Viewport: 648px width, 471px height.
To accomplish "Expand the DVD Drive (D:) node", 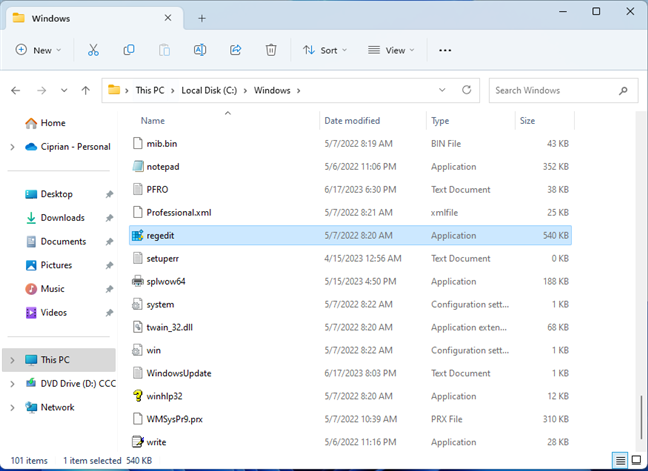I will pyautogui.click(x=12, y=384).
